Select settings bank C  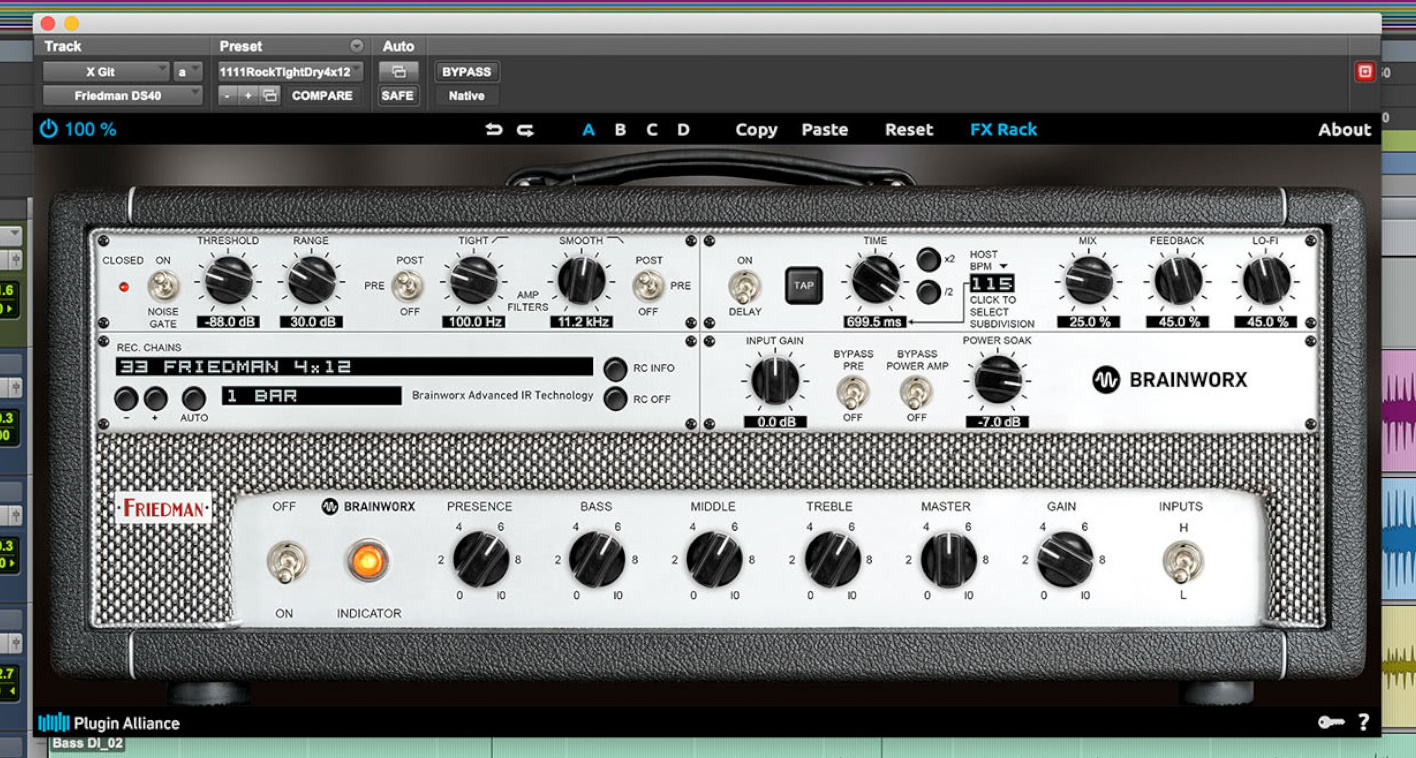(652, 130)
